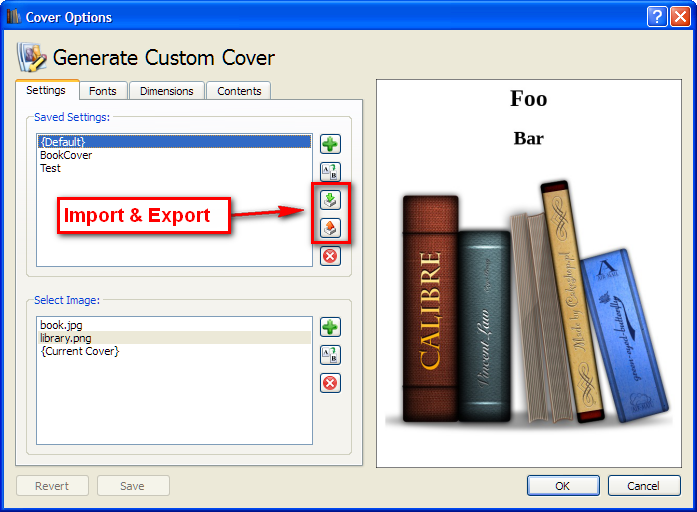The width and height of the screenshot is (697, 512).
Task: Add a new saved setting with the green plus
Action: (330, 144)
